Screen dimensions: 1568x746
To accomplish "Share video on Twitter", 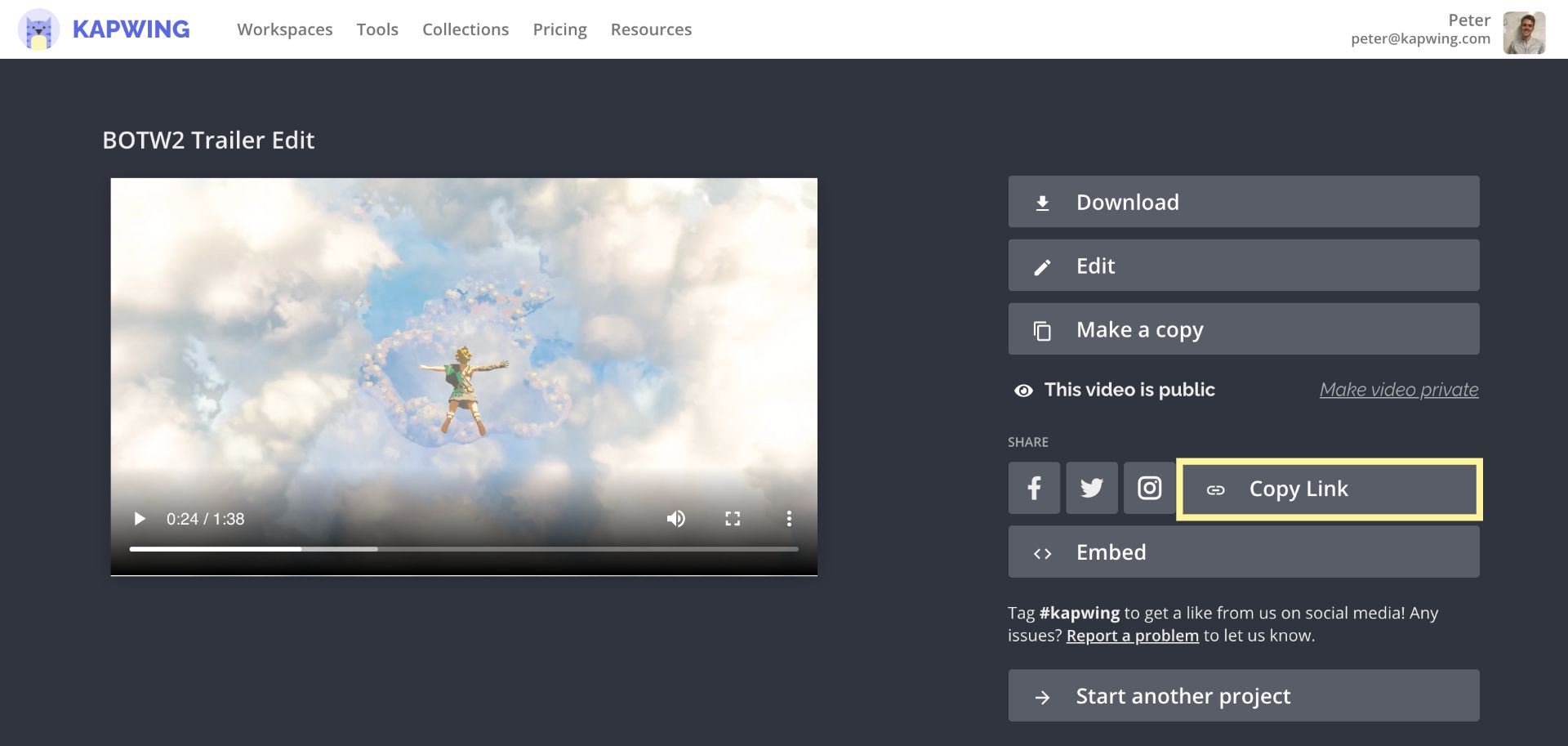I will point(1092,489).
